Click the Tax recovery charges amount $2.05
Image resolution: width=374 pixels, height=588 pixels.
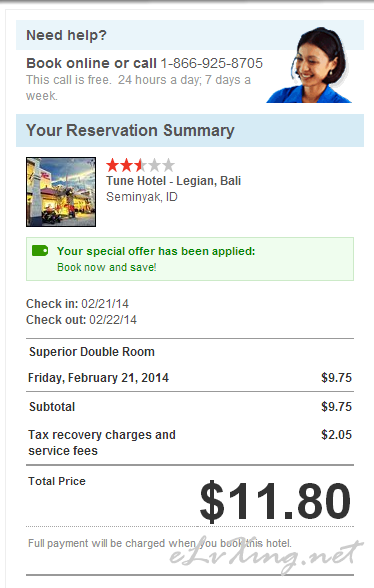tap(336, 435)
